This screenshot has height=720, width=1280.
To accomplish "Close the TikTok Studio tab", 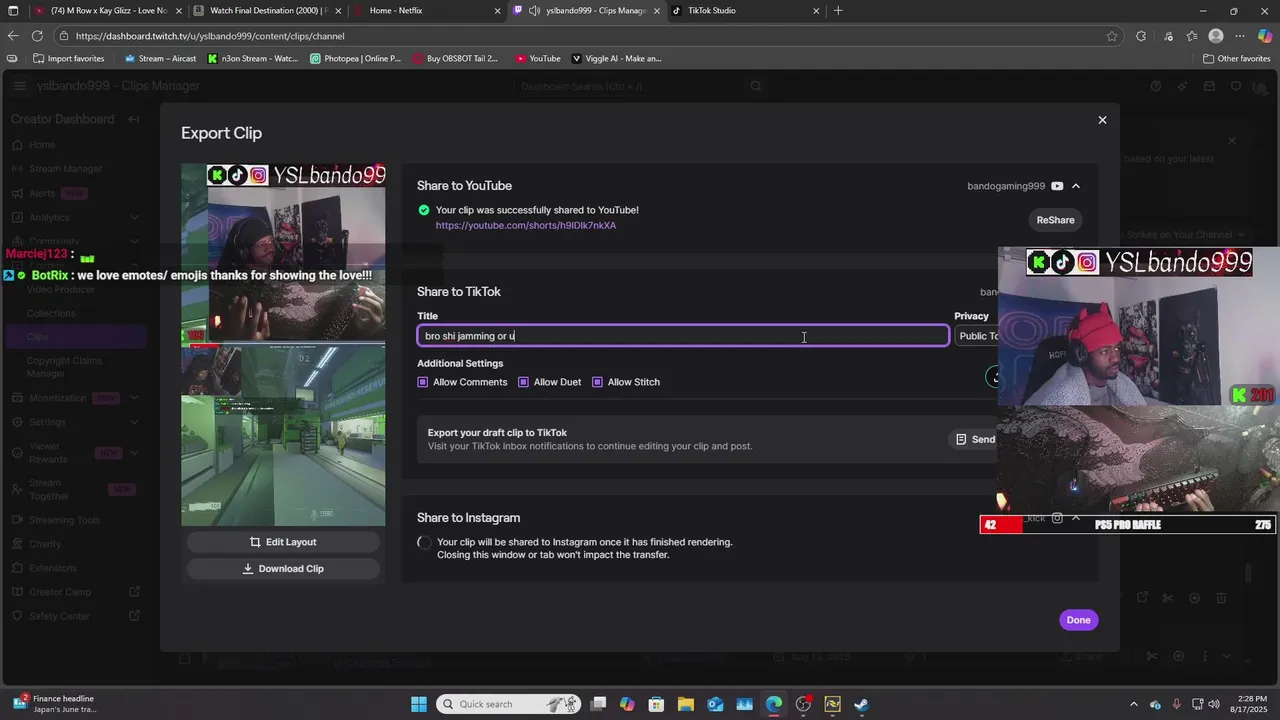I will coord(816,11).
